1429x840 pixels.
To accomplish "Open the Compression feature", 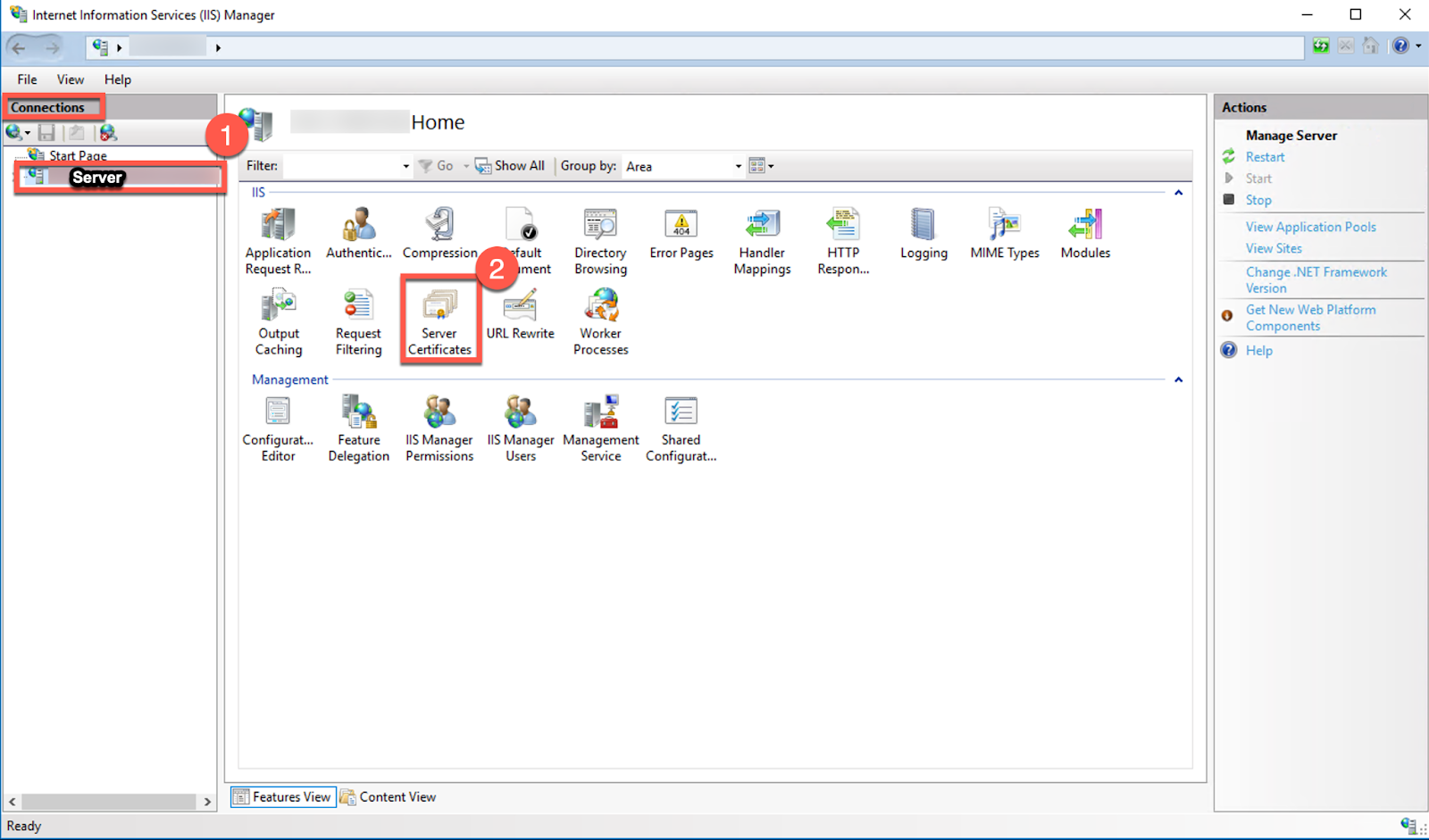I will (439, 234).
